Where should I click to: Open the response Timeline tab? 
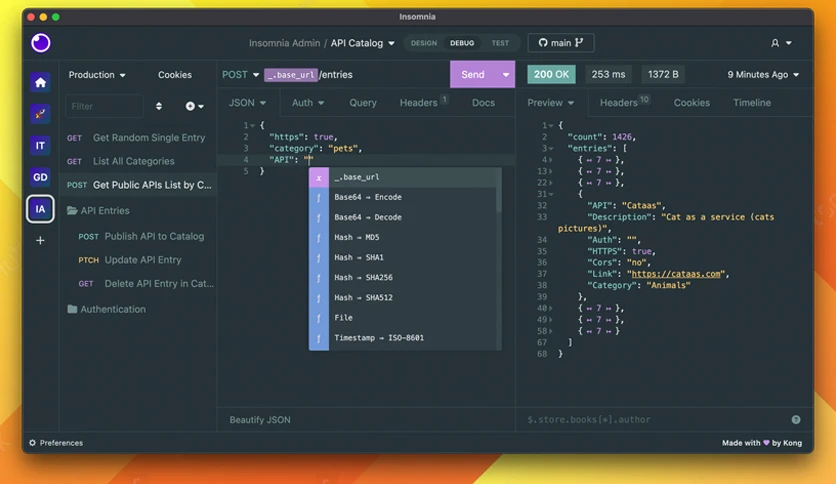pyautogui.click(x=752, y=103)
